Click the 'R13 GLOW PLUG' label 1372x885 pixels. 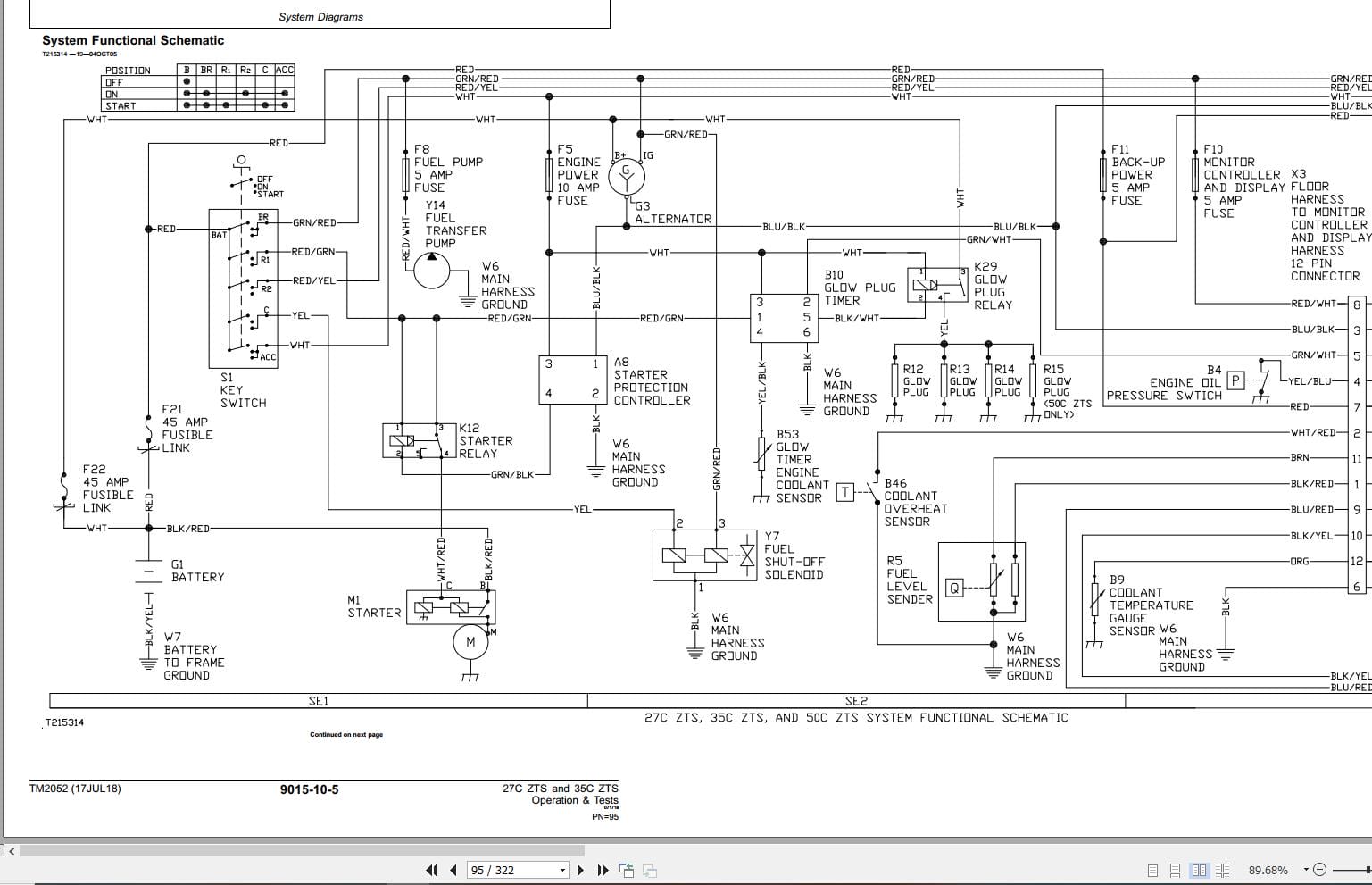tap(962, 380)
